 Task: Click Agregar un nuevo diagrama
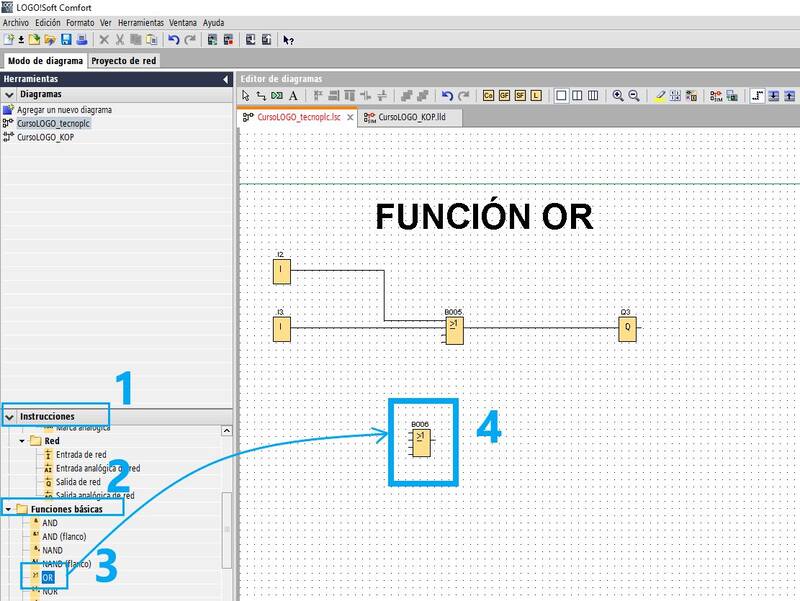pos(64,110)
